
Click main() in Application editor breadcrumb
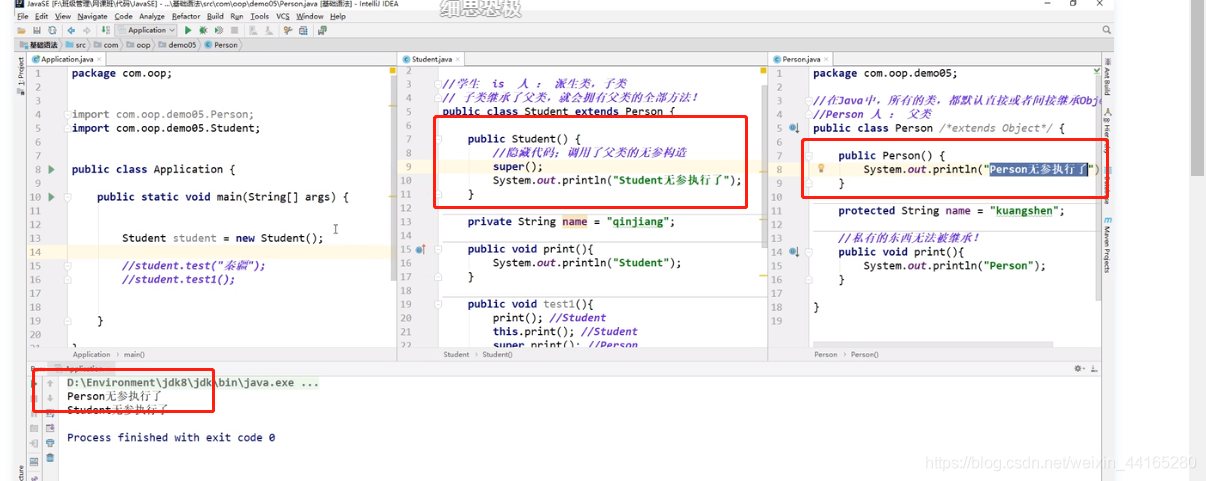coord(135,354)
